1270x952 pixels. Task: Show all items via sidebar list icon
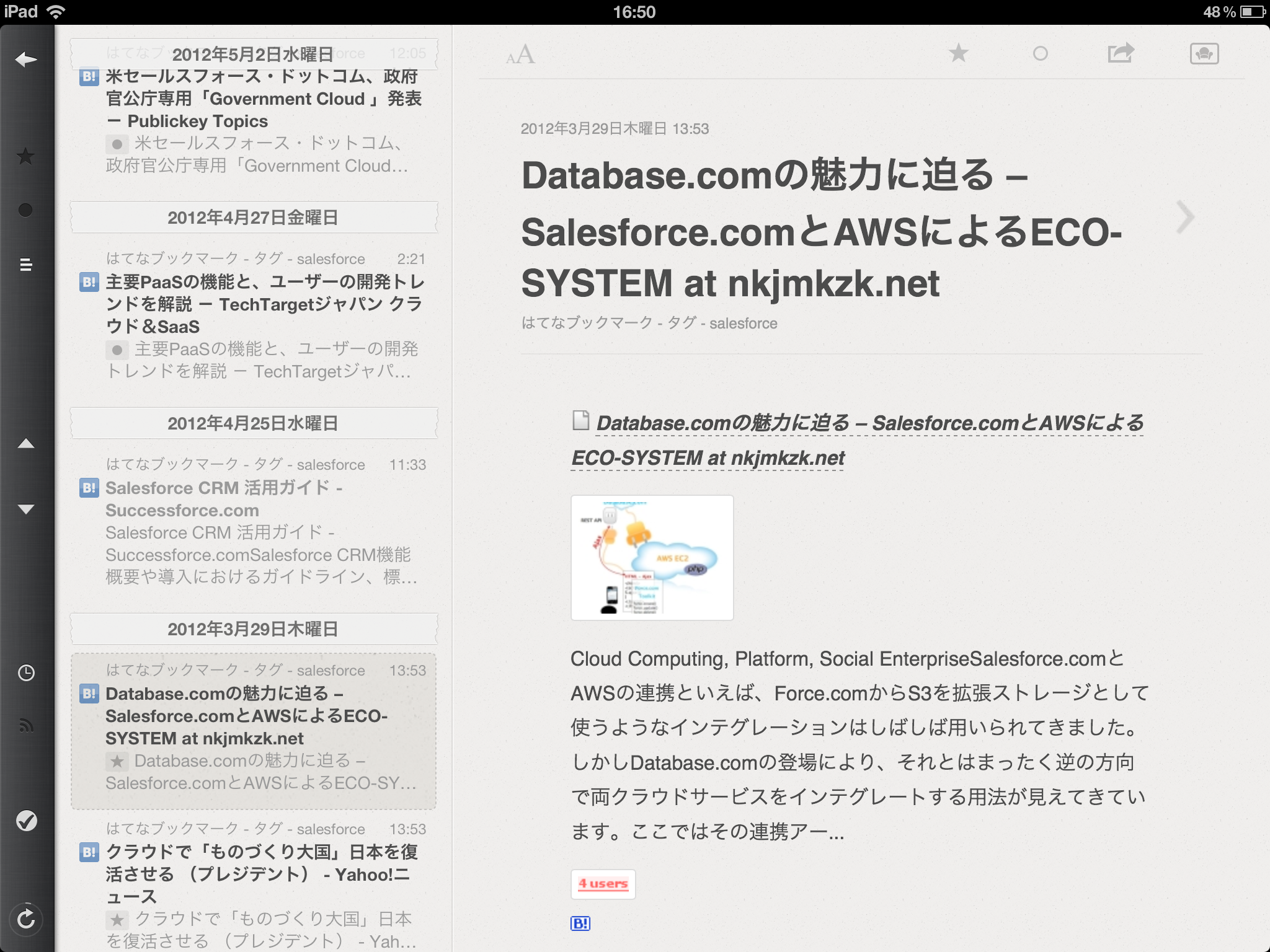click(x=25, y=265)
